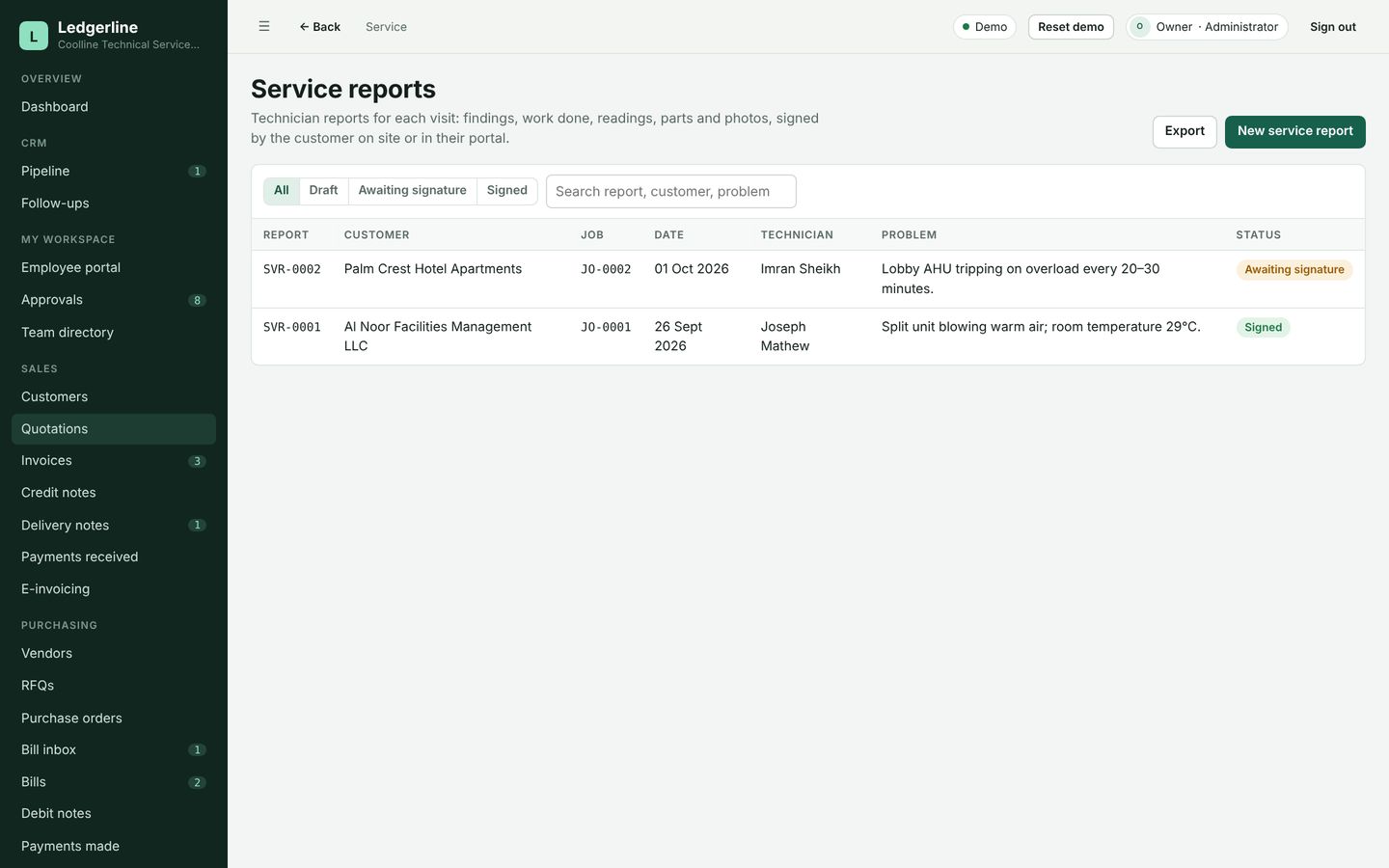Screen dimensions: 1389x868
Task: Click the Owner avatar circle
Action: point(1139,27)
